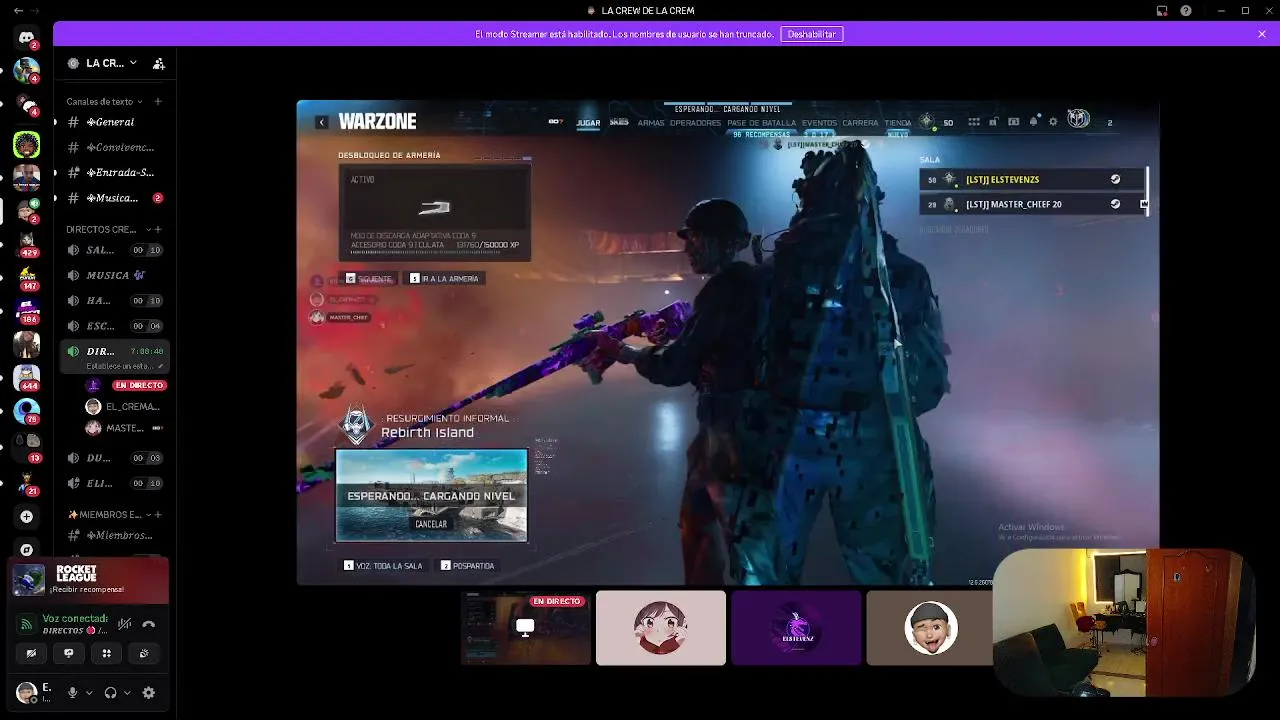Click ARMAS tab in Warzone stream
Screen dimensions: 1280x720
click(651, 123)
